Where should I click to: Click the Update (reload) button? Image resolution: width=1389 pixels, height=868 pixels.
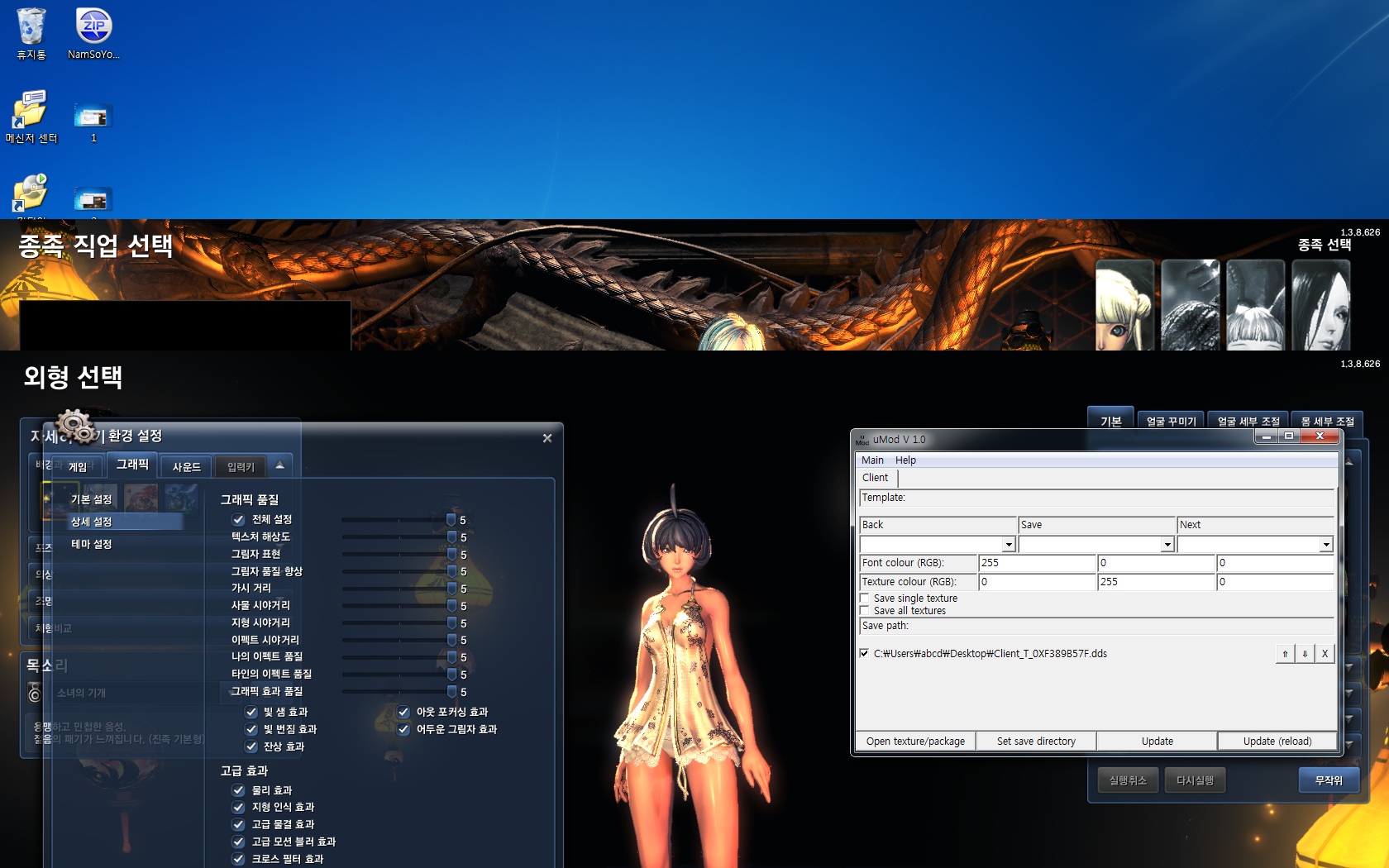point(1277,742)
